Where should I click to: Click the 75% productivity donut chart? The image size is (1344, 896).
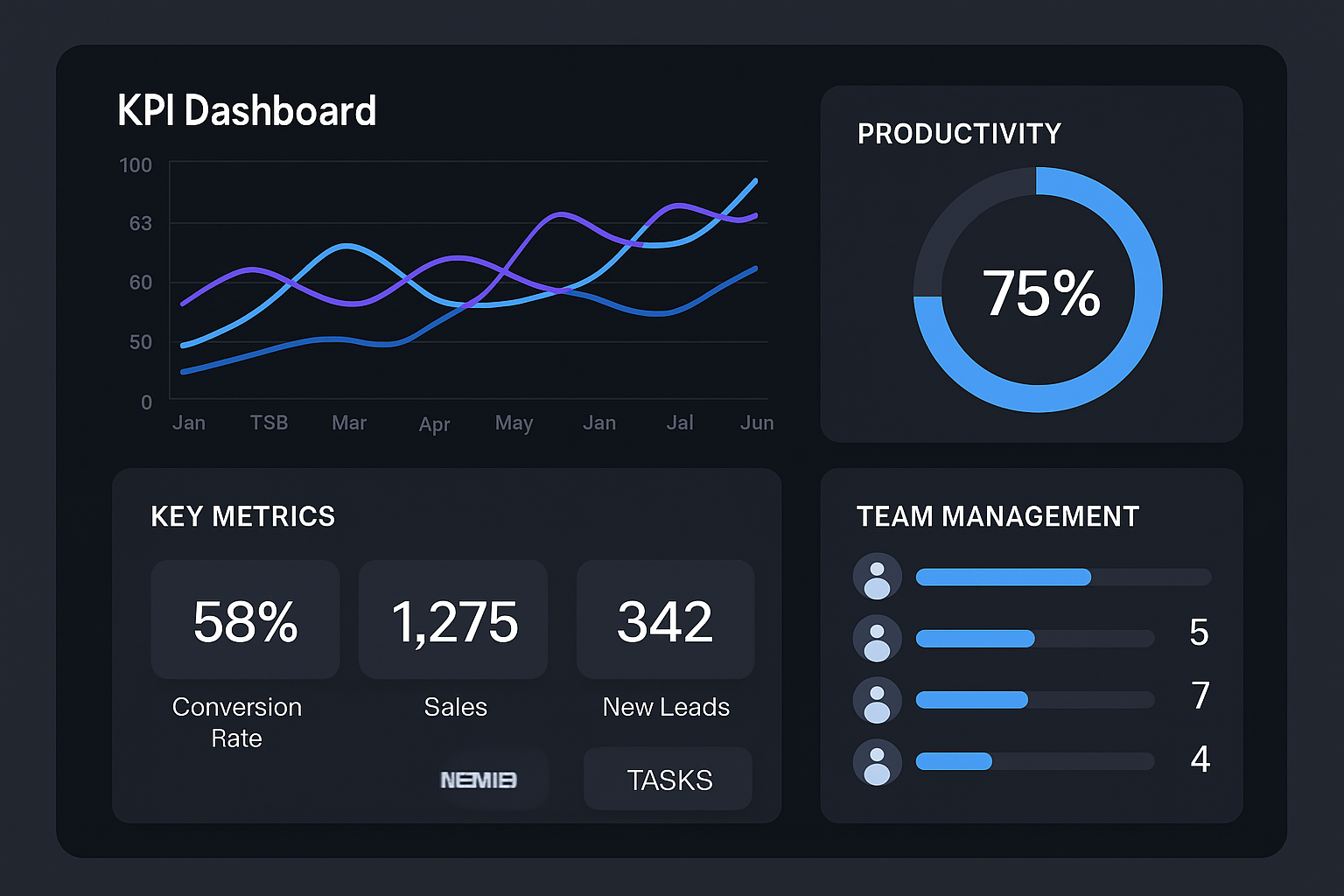pos(1038,290)
